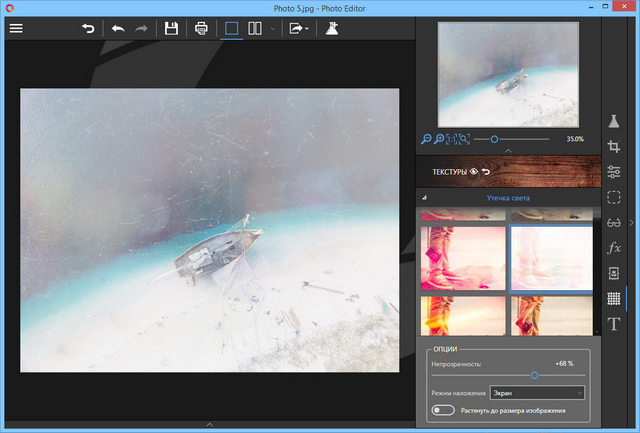Print the image using printer icon
This screenshot has height=433, width=640.
[x=201, y=28]
